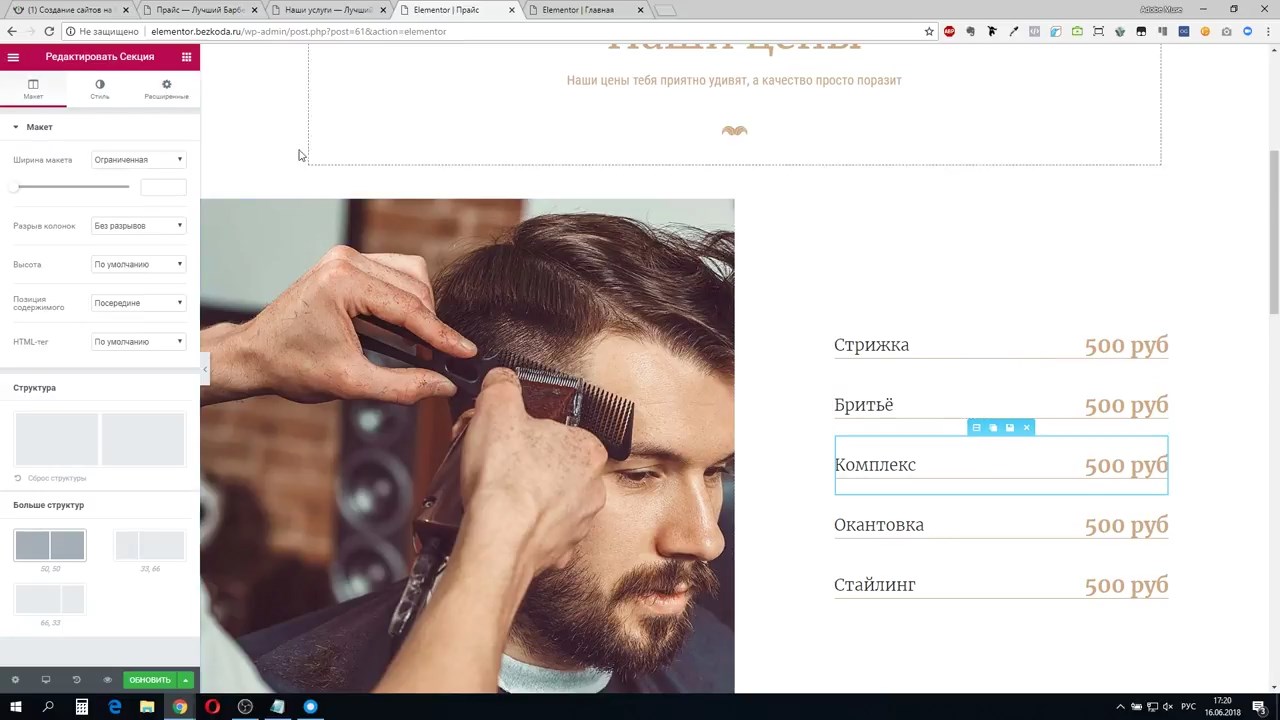Switch to the Стиль tab
The image size is (1280, 720).
99,89
